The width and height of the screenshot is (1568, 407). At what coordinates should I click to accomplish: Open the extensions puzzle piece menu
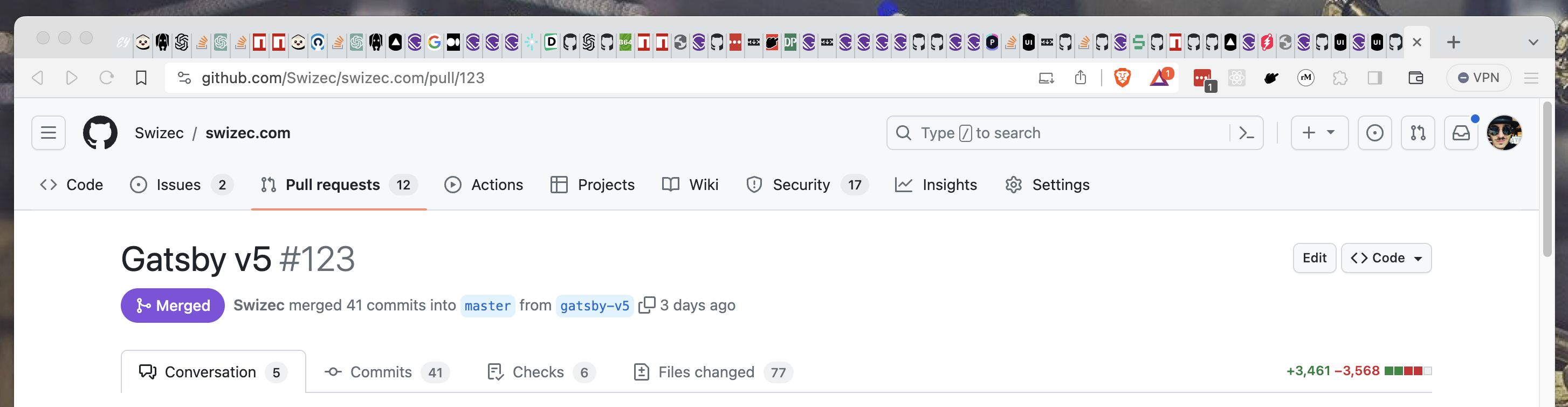1340,78
